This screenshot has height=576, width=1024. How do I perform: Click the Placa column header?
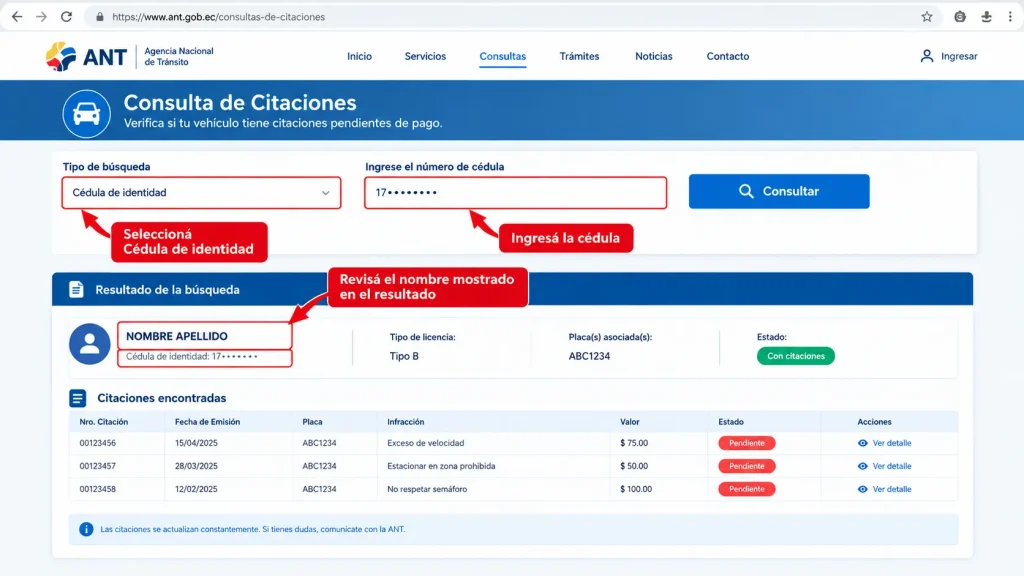[x=312, y=422]
